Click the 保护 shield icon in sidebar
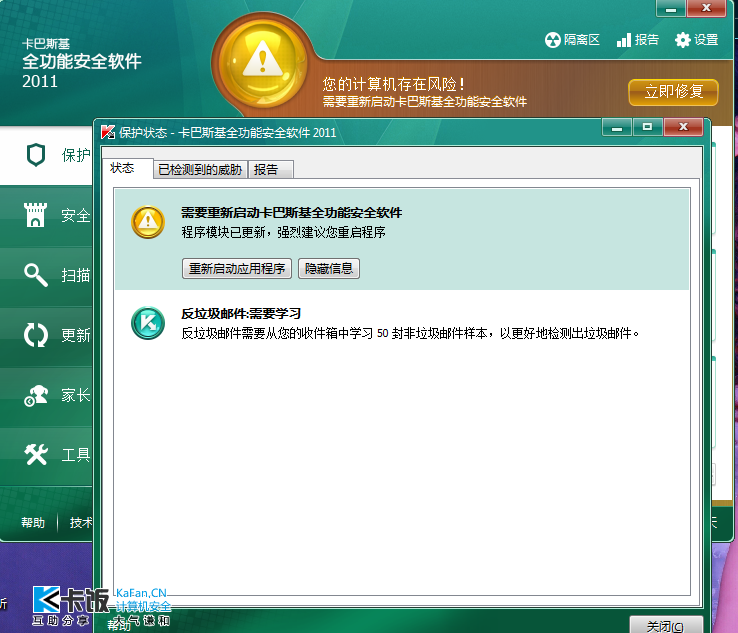The image size is (738, 633). 36,155
